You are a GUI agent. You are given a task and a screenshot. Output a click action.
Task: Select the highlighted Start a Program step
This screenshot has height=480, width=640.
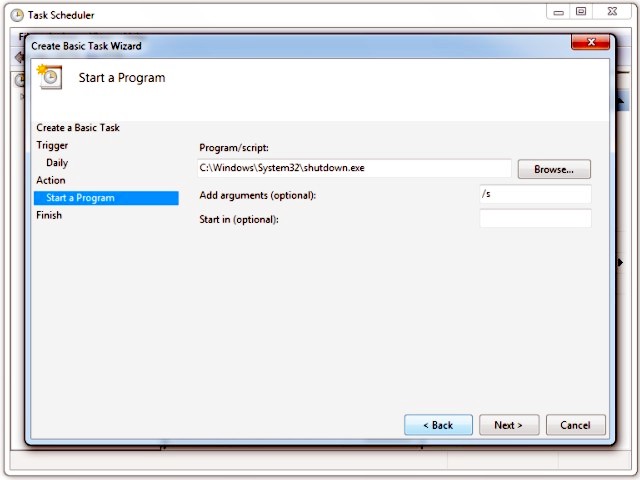106,198
